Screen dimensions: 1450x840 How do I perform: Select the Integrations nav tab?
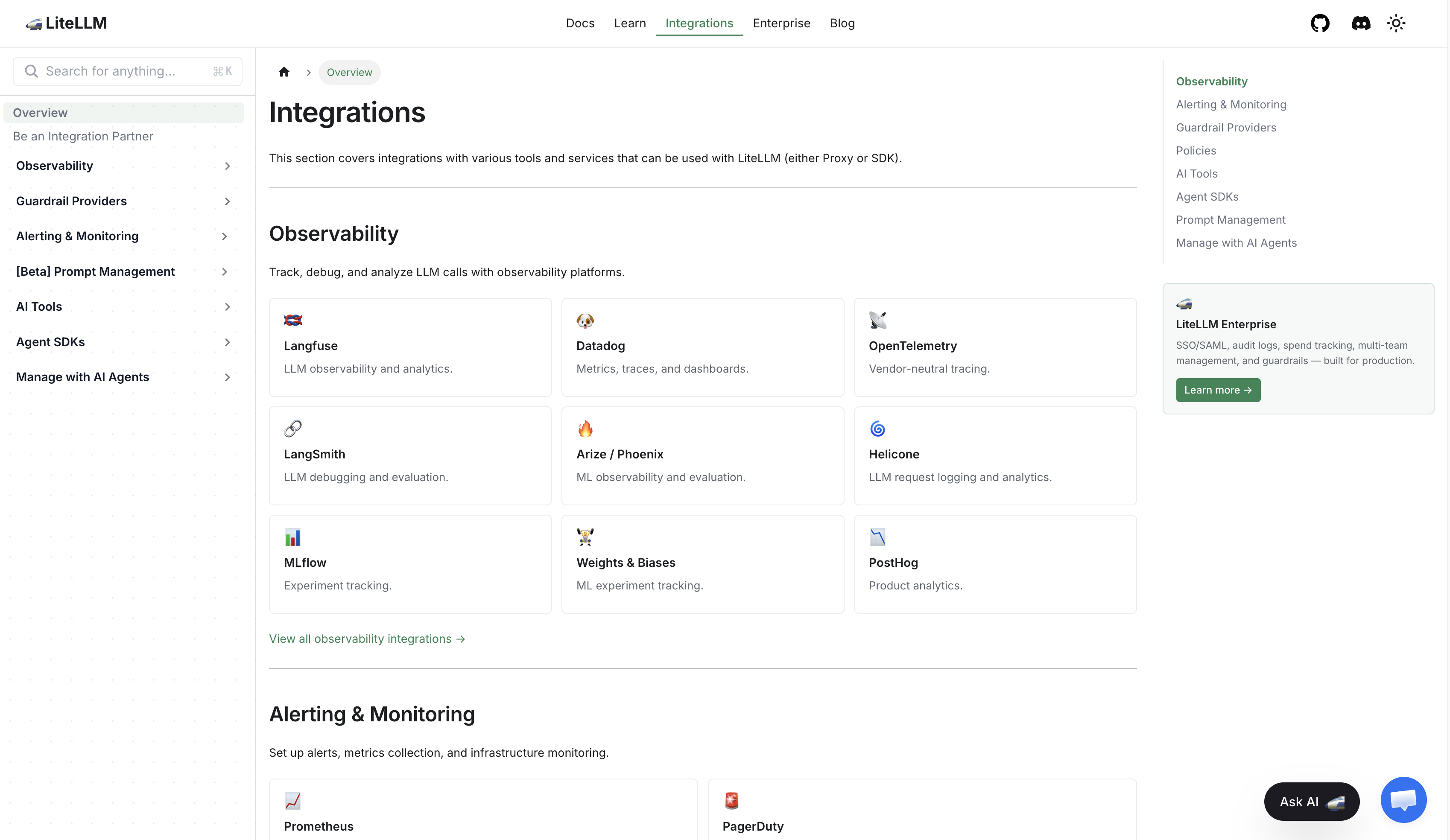[x=699, y=23]
